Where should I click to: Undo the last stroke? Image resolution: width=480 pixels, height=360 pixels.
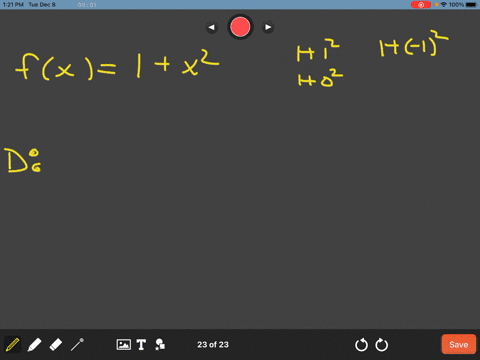tap(361, 345)
